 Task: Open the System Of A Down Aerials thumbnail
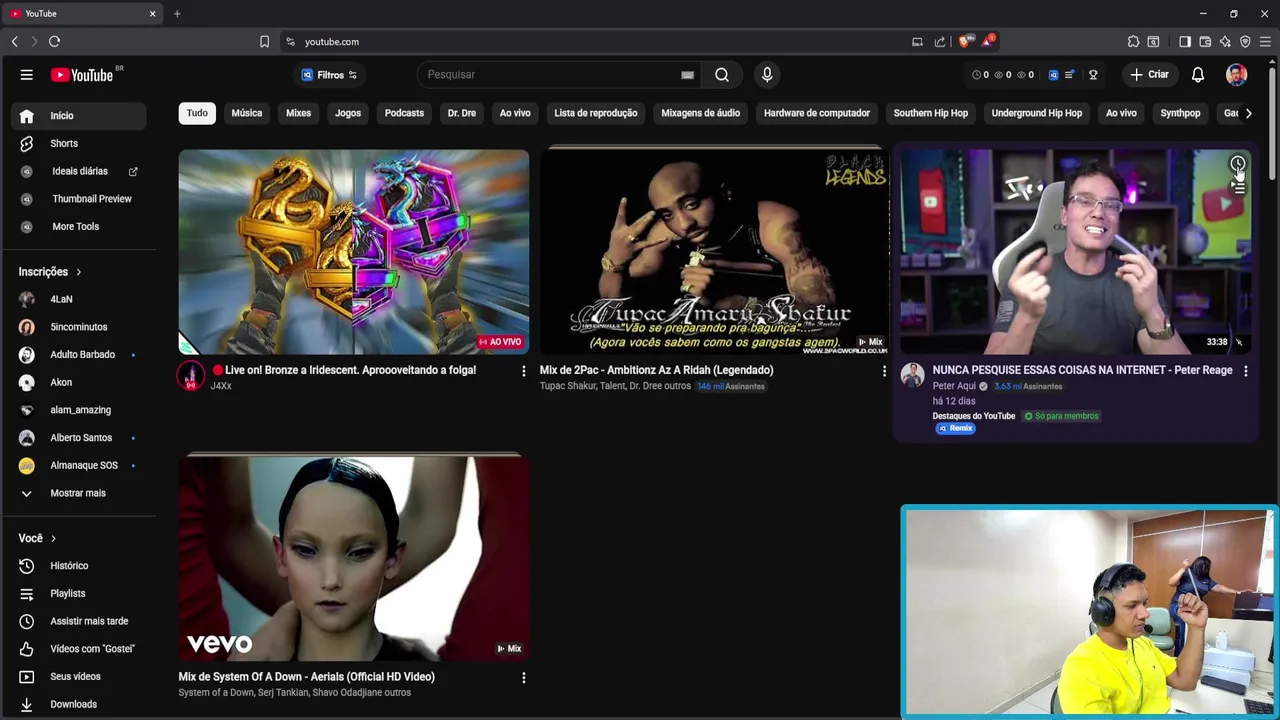354,558
